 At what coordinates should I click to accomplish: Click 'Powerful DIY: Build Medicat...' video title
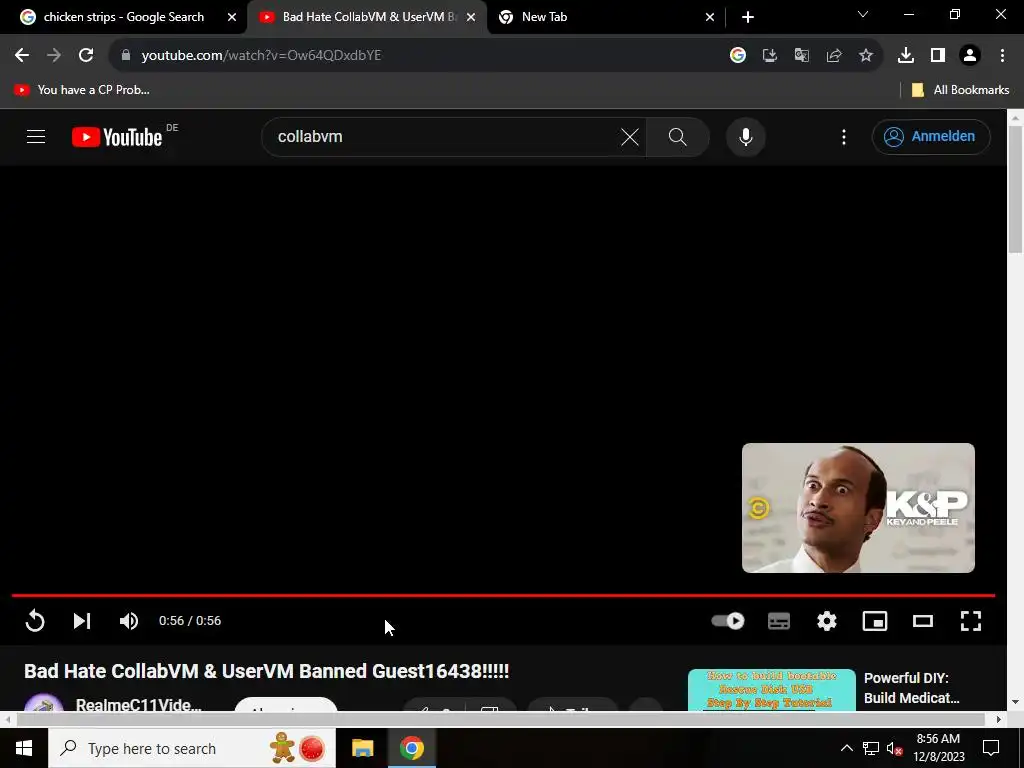pos(912,688)
